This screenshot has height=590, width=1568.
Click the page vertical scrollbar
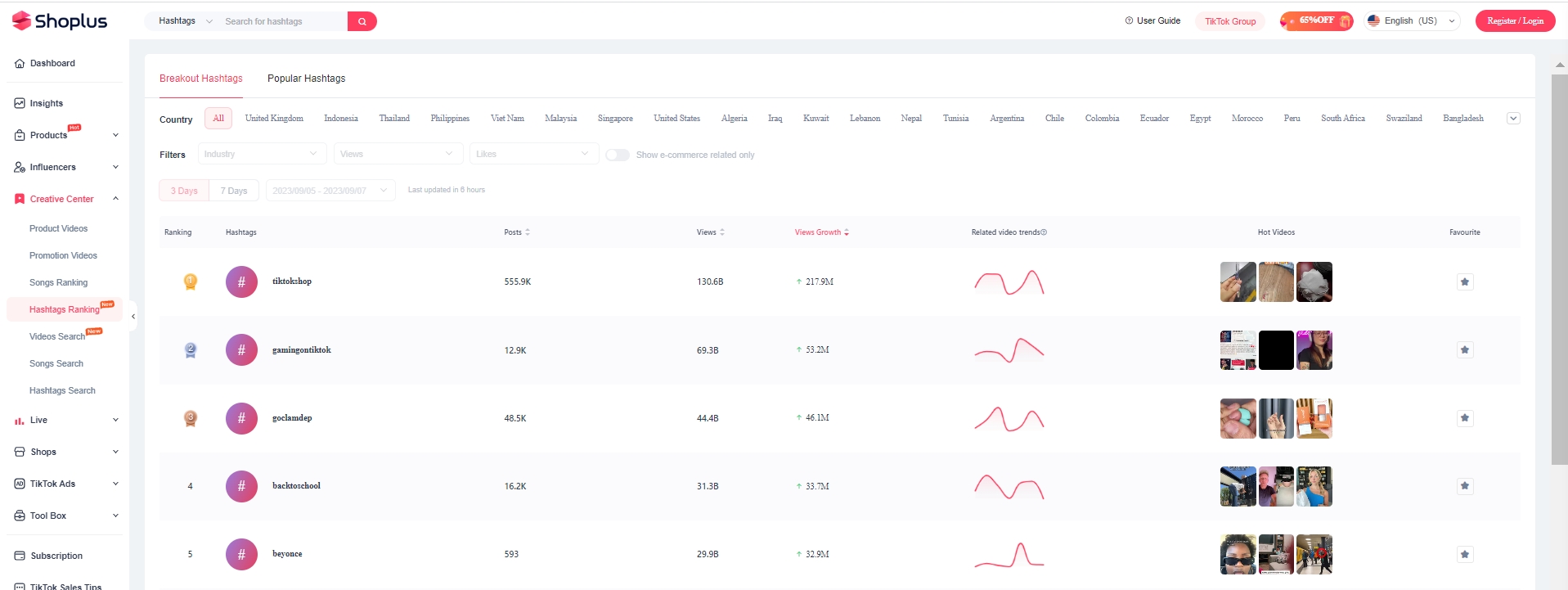pyautogui.click(x=1559, y=270)
